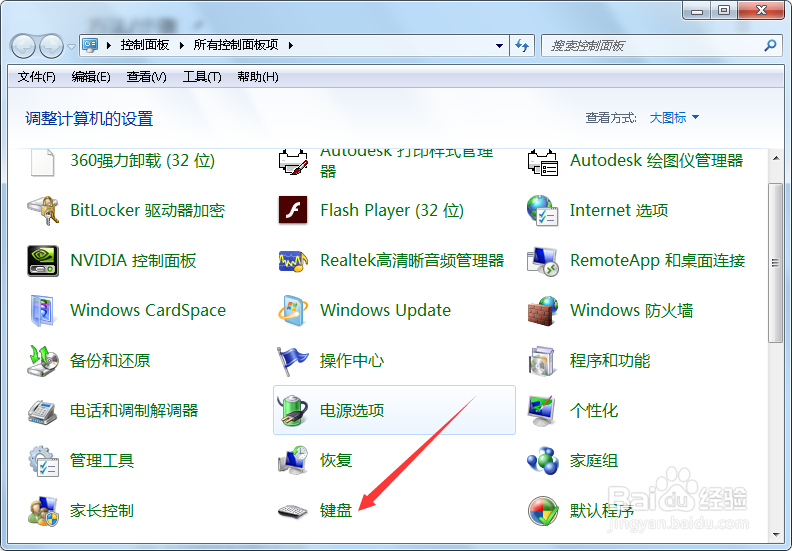Open 个性化 monitor icon
Viewport: 792px width, 551px height.
(542, 411)
